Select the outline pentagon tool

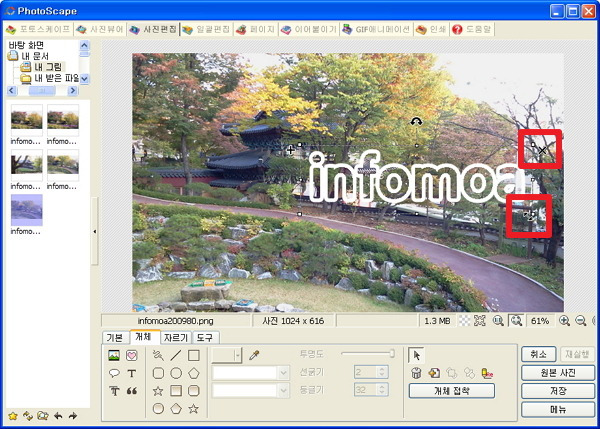click(x=194, y=373)
